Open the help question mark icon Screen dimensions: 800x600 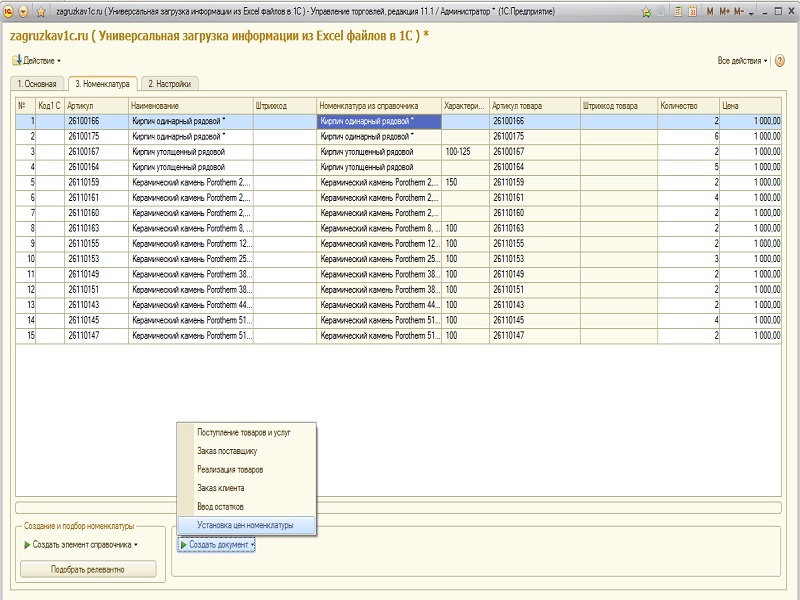780,61
